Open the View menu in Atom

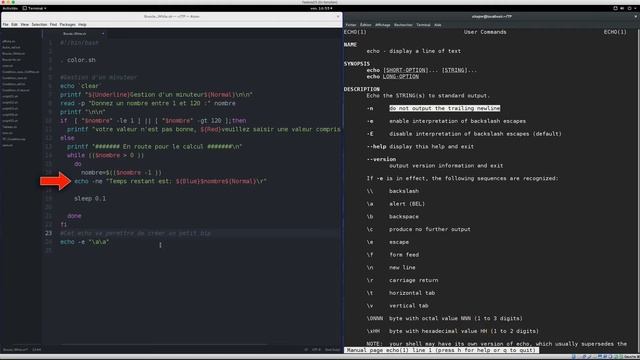[24, 24]
